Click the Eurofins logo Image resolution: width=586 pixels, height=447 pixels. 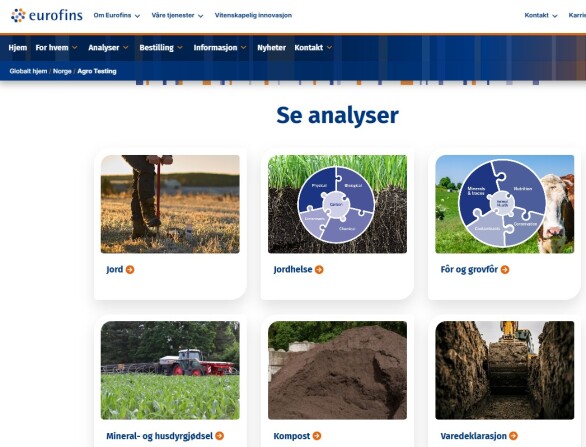[x=47, y=15]
